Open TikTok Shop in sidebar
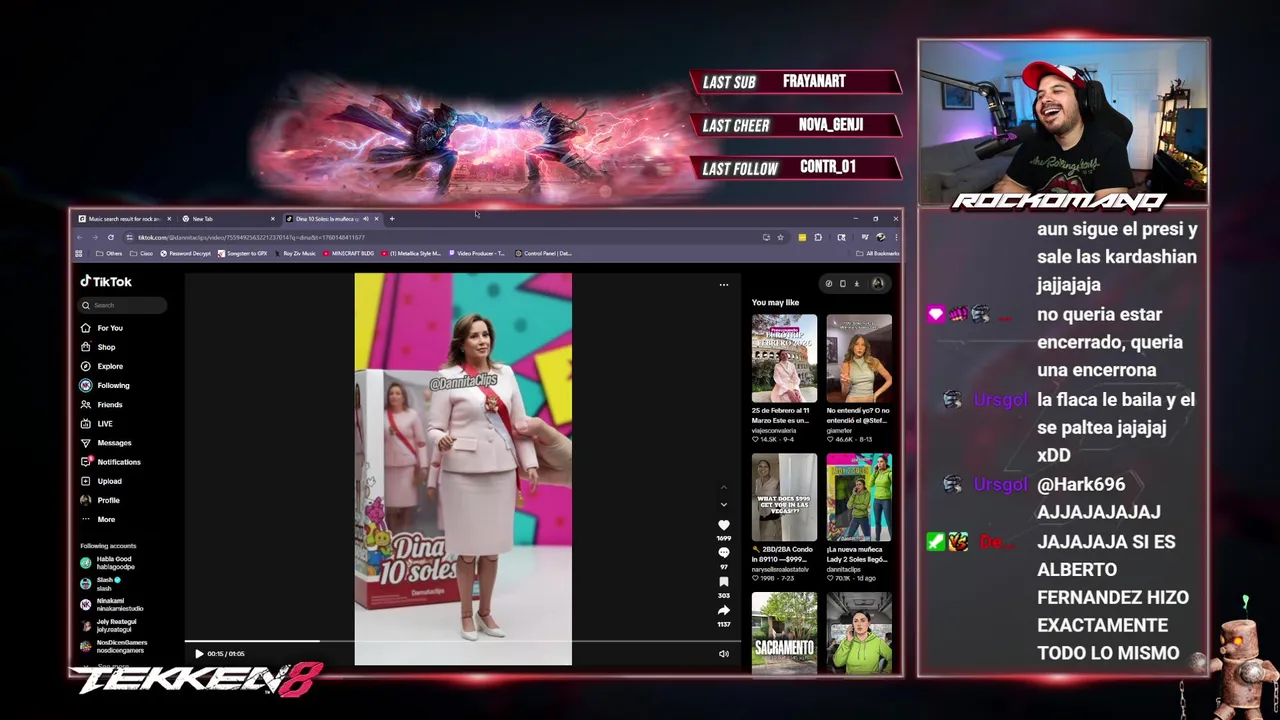 point(99,347)
